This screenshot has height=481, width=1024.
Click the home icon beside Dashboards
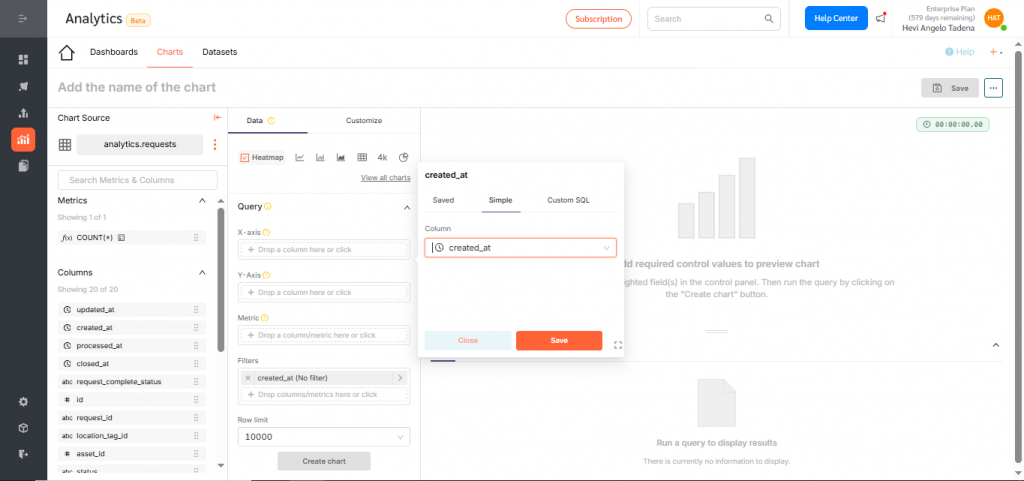coord(67,53)
